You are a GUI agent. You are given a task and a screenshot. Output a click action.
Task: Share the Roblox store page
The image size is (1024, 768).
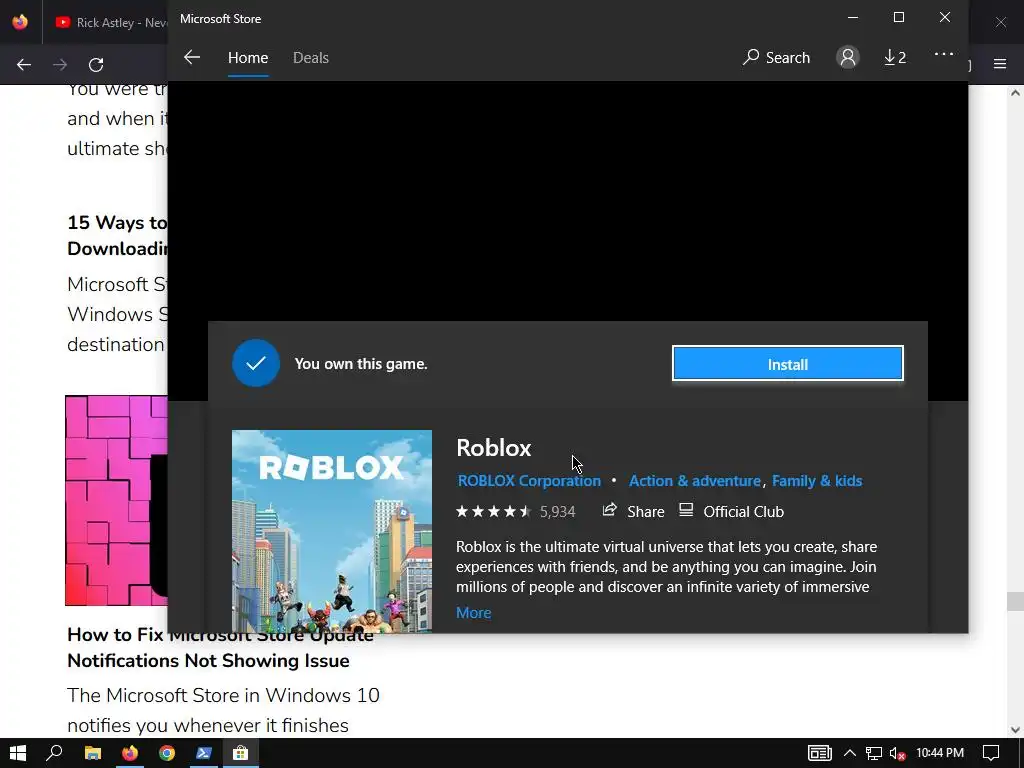633,511
